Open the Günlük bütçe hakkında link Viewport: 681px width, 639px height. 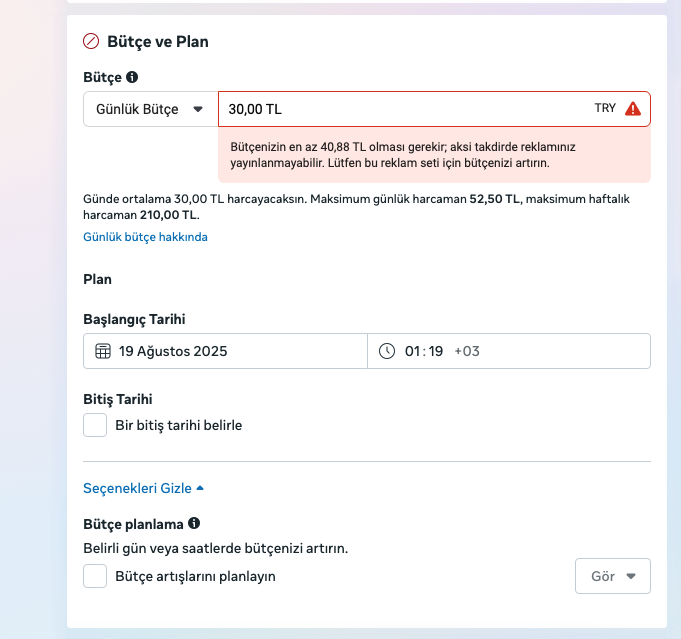145,237
